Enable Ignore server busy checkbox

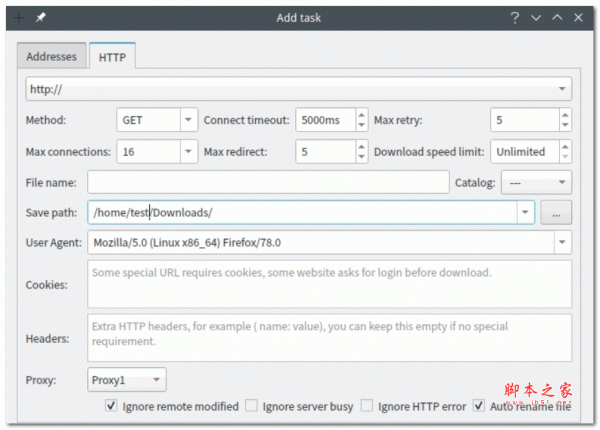click(251, 406)
